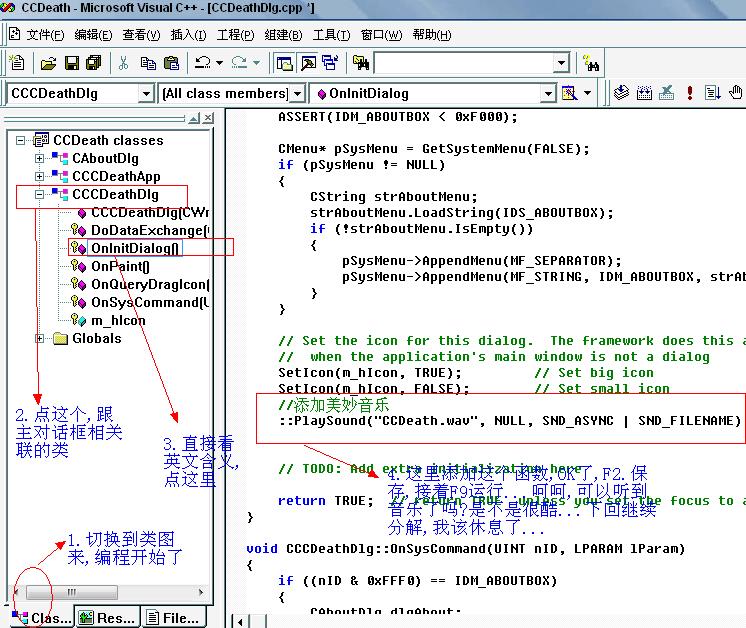746x628 pixels.
Task: Open the Redo history dropdown arrow
Action: (x=256, y=63)
